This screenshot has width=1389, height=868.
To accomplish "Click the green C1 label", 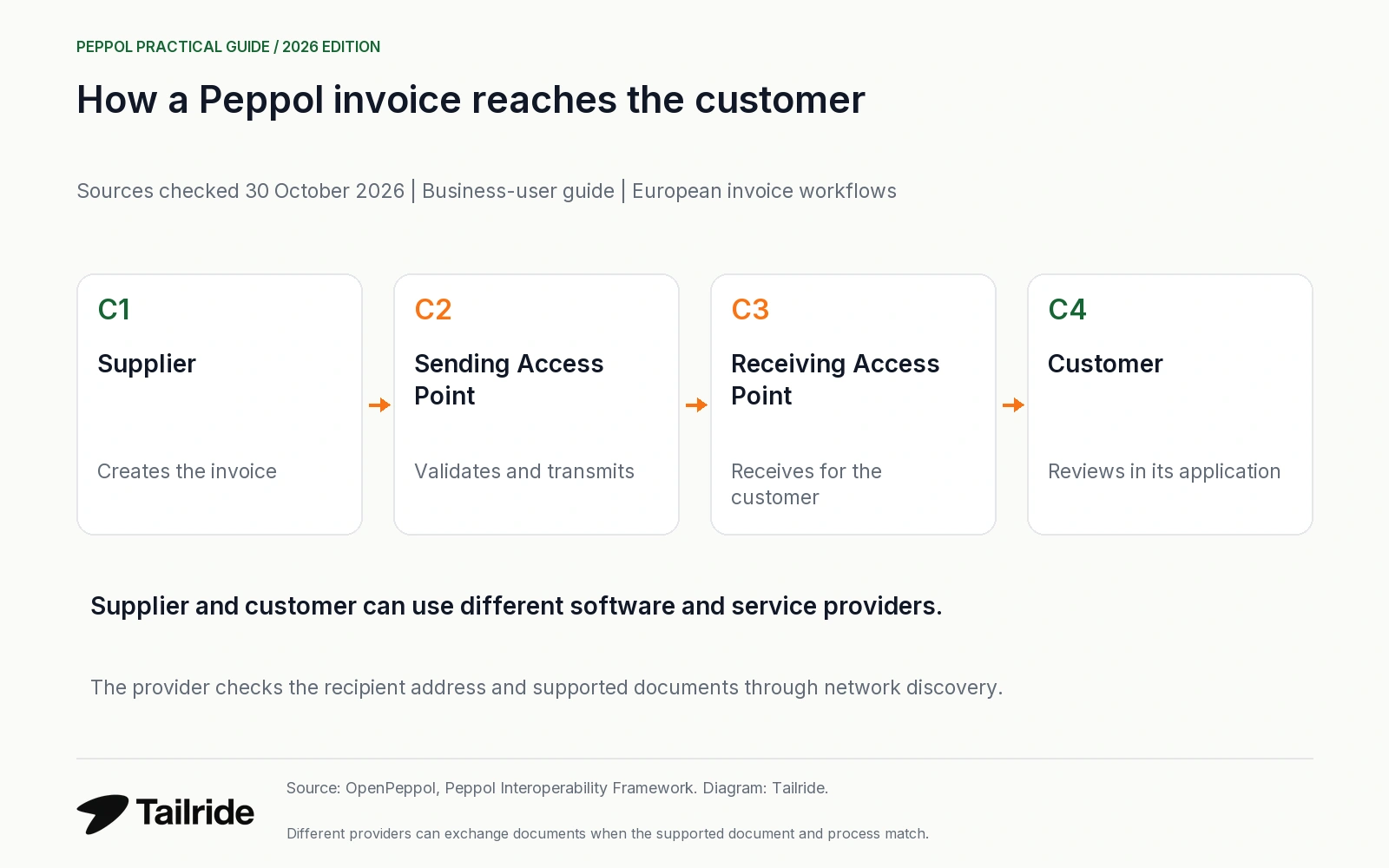I will point(114,310).
